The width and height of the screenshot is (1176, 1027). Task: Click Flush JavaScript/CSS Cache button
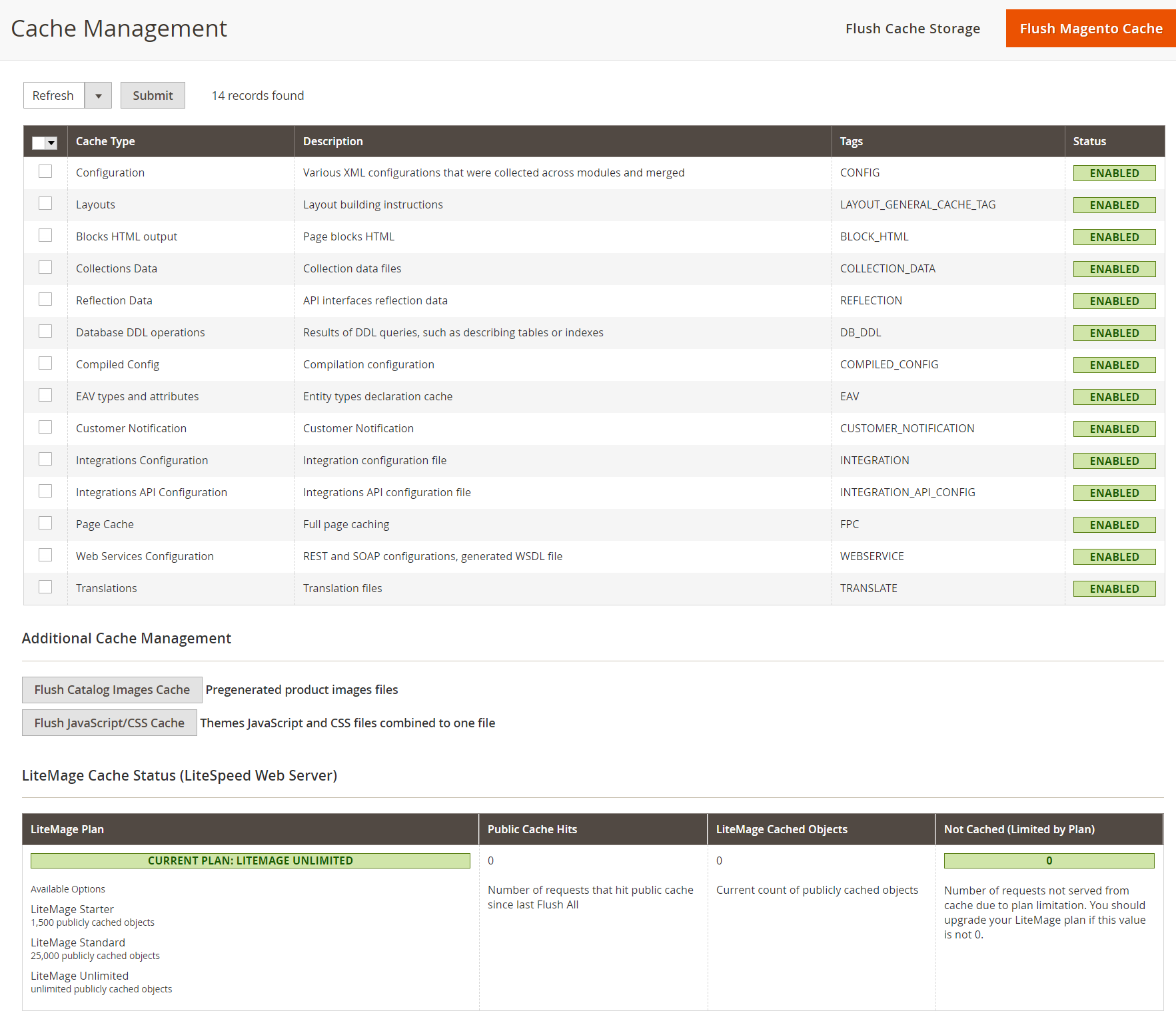click(x=109, y=723)
